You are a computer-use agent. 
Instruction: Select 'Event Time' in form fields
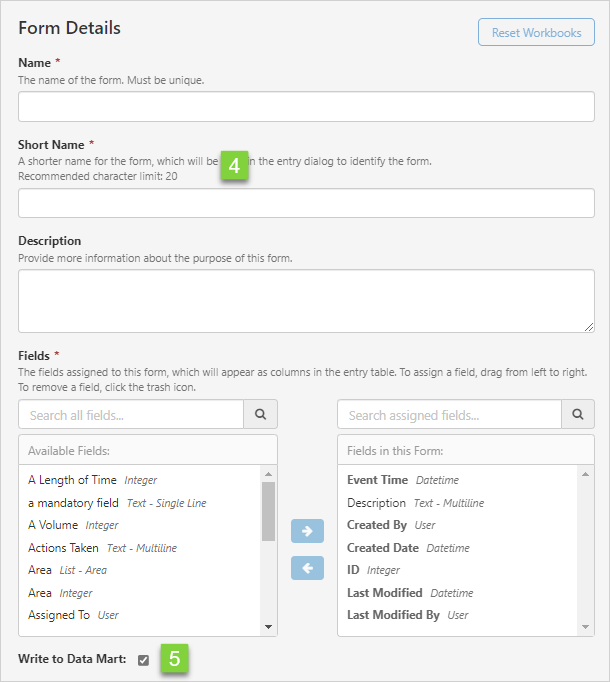pos(378,480)
